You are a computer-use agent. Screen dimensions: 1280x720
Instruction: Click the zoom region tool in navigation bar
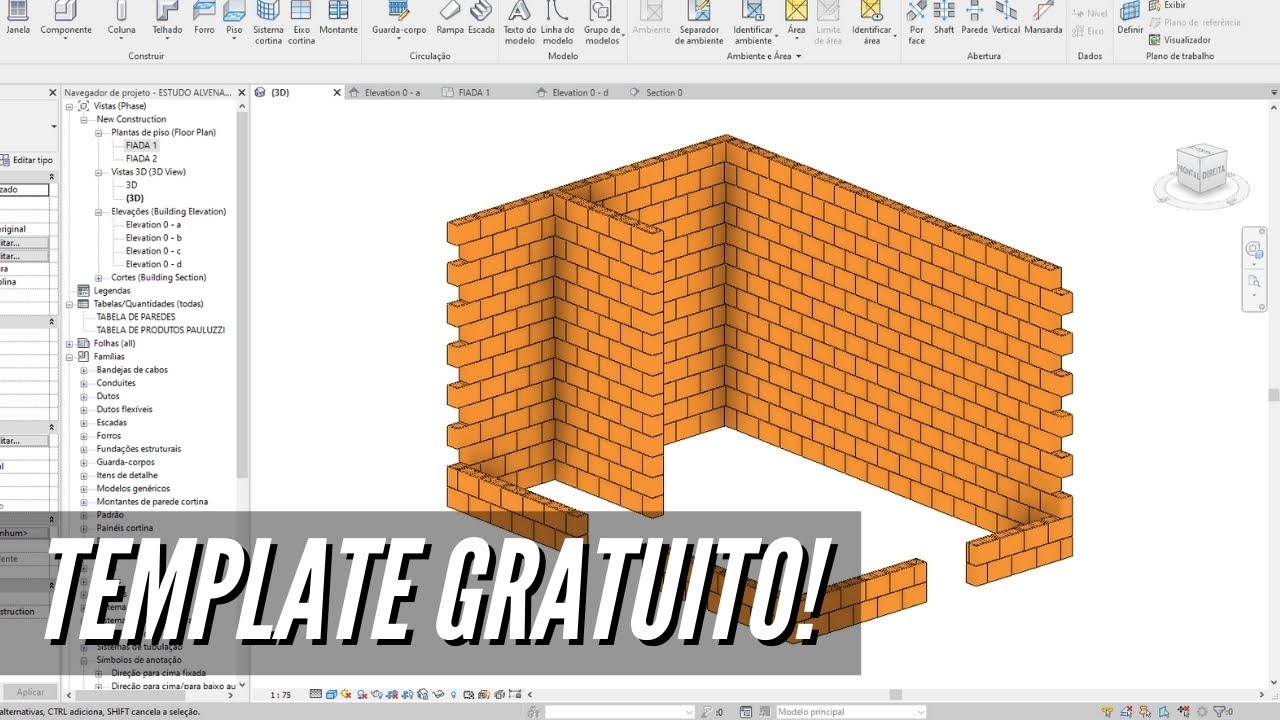tap(1254, 281)
